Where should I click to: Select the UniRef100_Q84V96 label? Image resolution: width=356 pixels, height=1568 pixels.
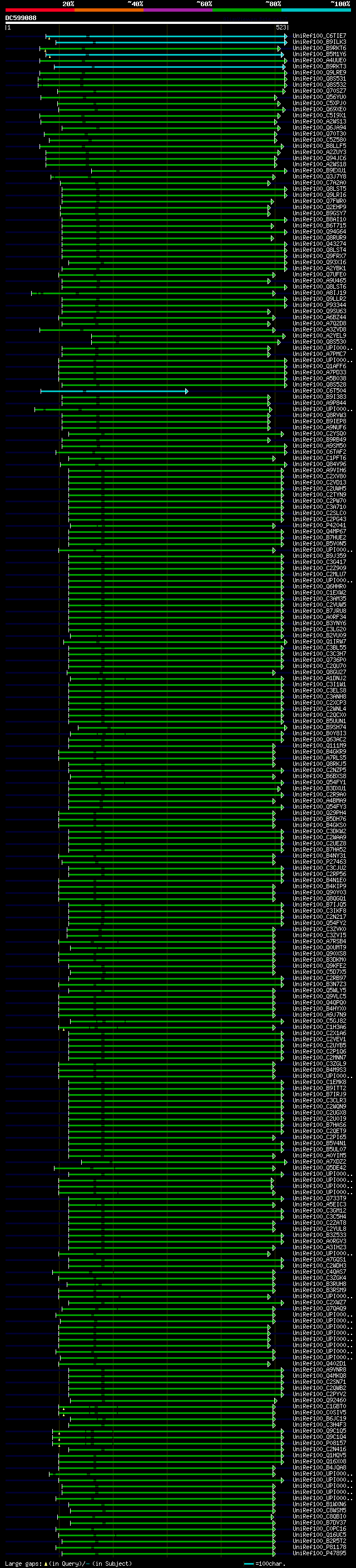[x=319, y=464]
